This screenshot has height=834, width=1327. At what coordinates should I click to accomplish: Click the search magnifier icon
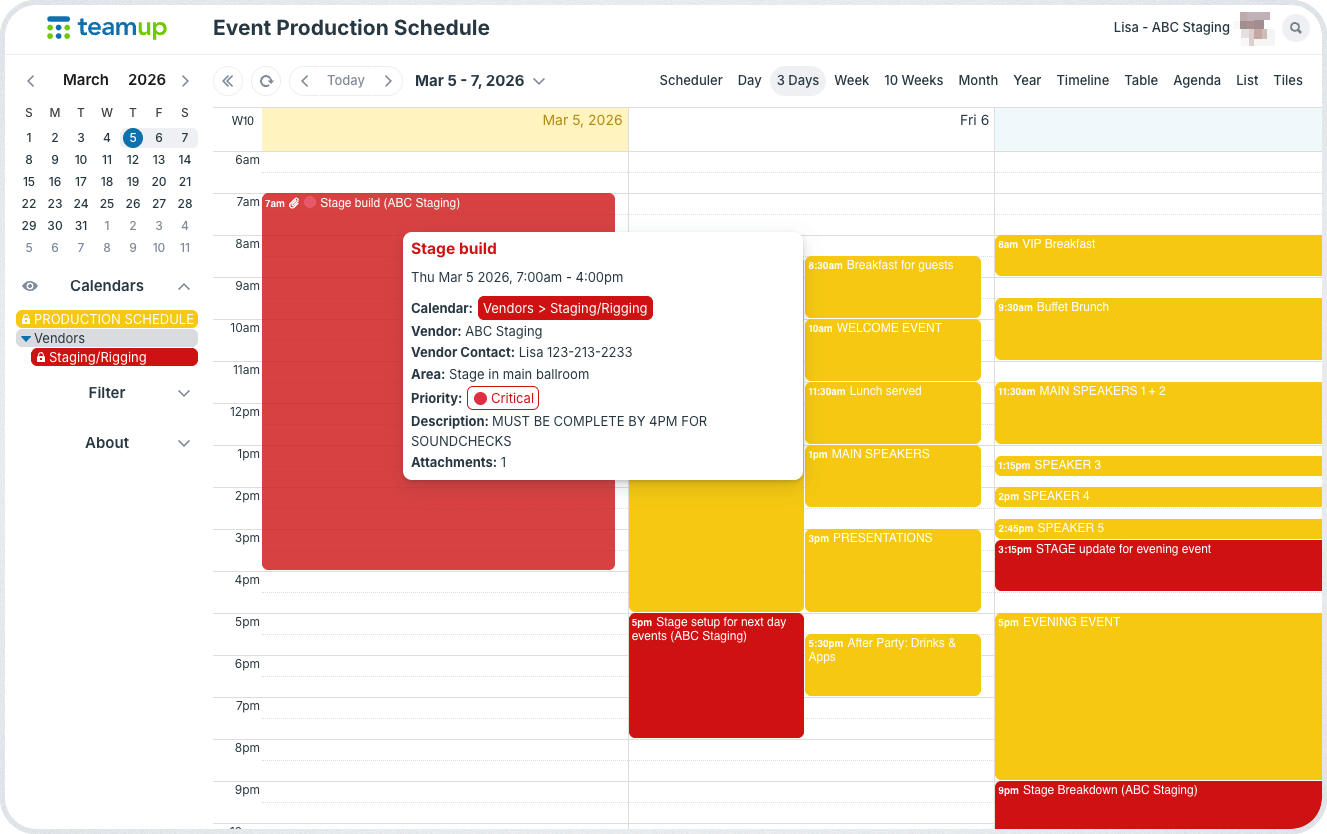1295,28
